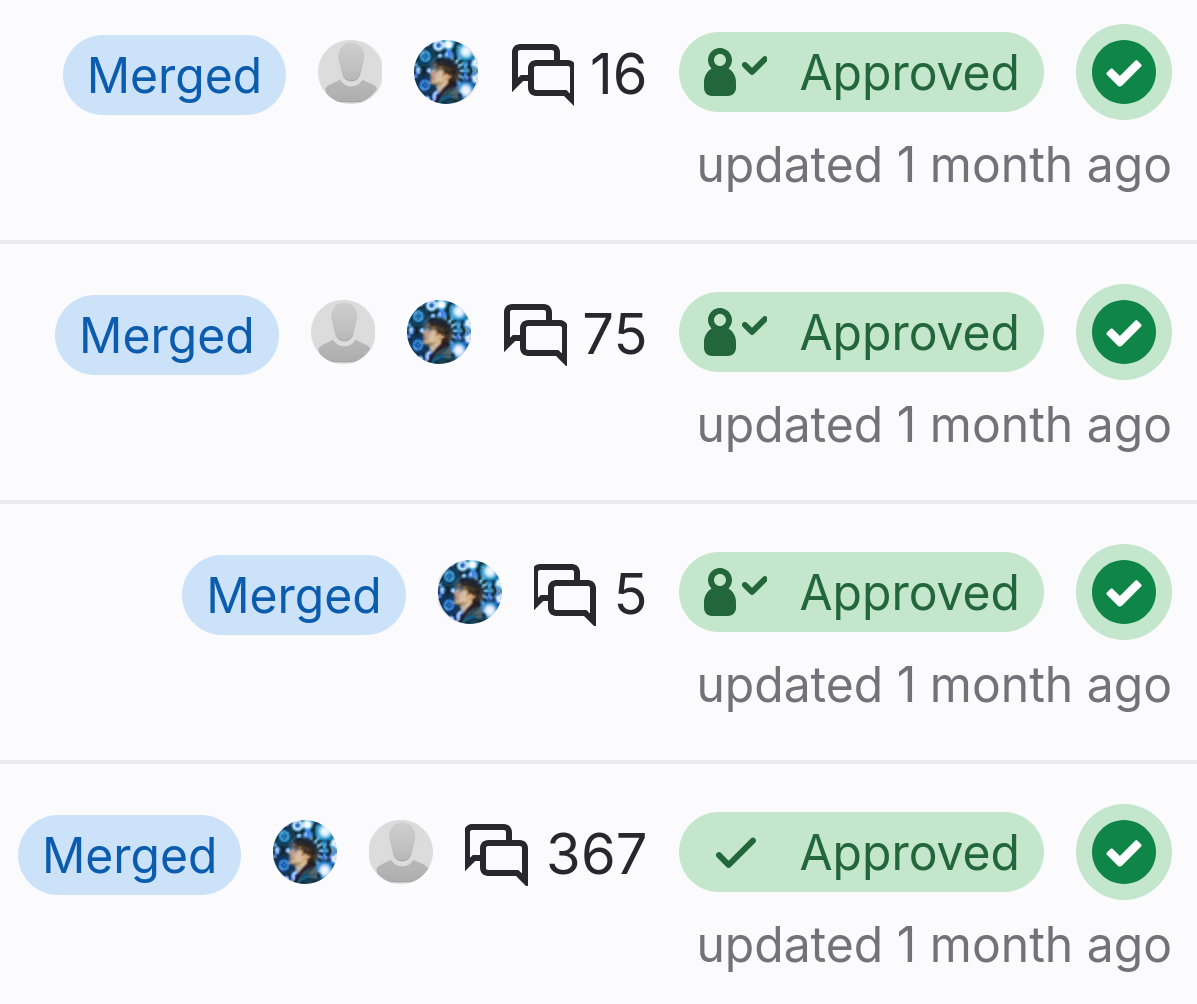Click Approved badge next to 75 comments

coord(861,333)
